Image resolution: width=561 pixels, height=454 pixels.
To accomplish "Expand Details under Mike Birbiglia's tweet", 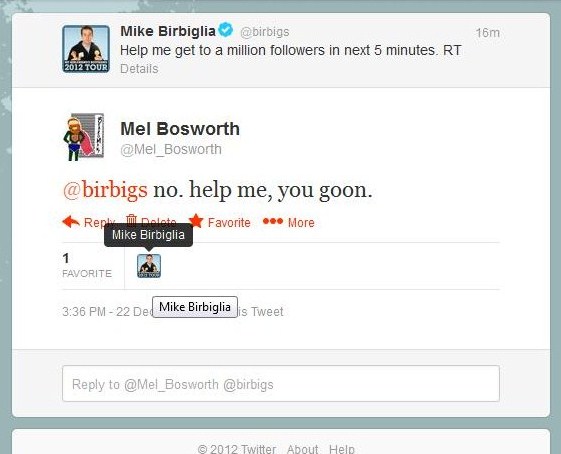I will [x=139, y=69].
